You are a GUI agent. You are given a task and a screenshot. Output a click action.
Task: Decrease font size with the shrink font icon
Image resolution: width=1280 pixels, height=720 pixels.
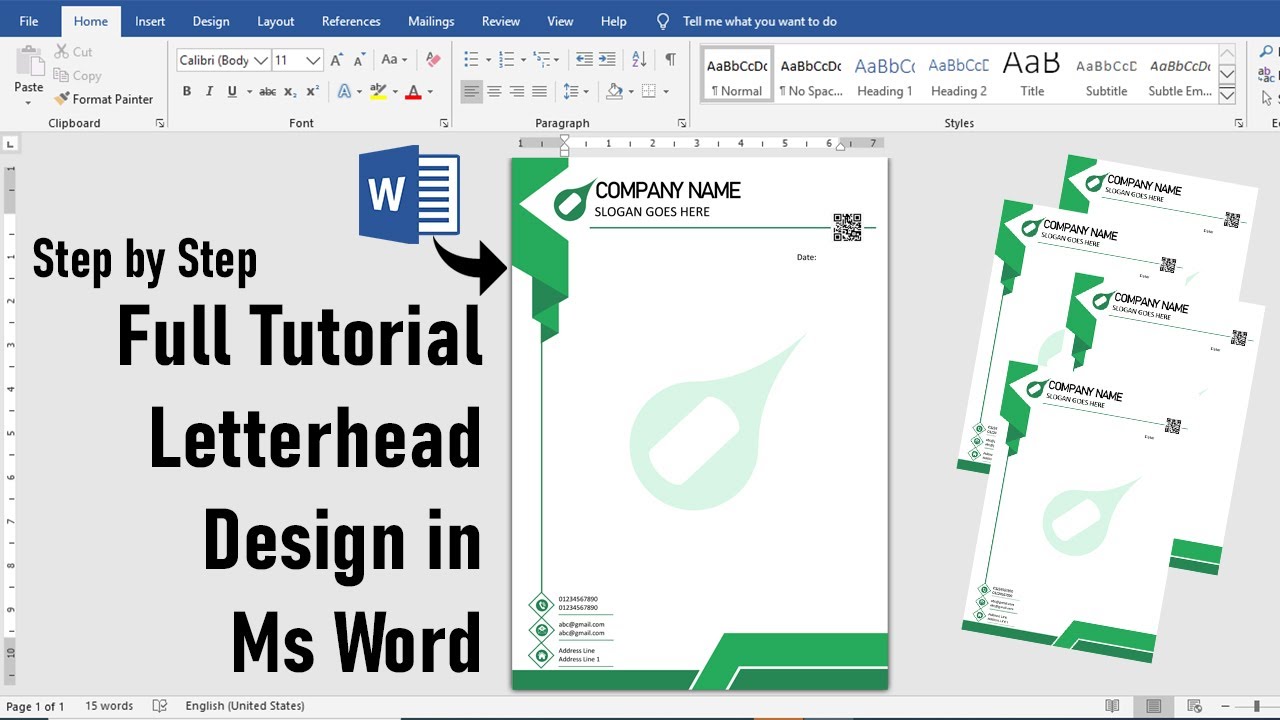point(359,60)
